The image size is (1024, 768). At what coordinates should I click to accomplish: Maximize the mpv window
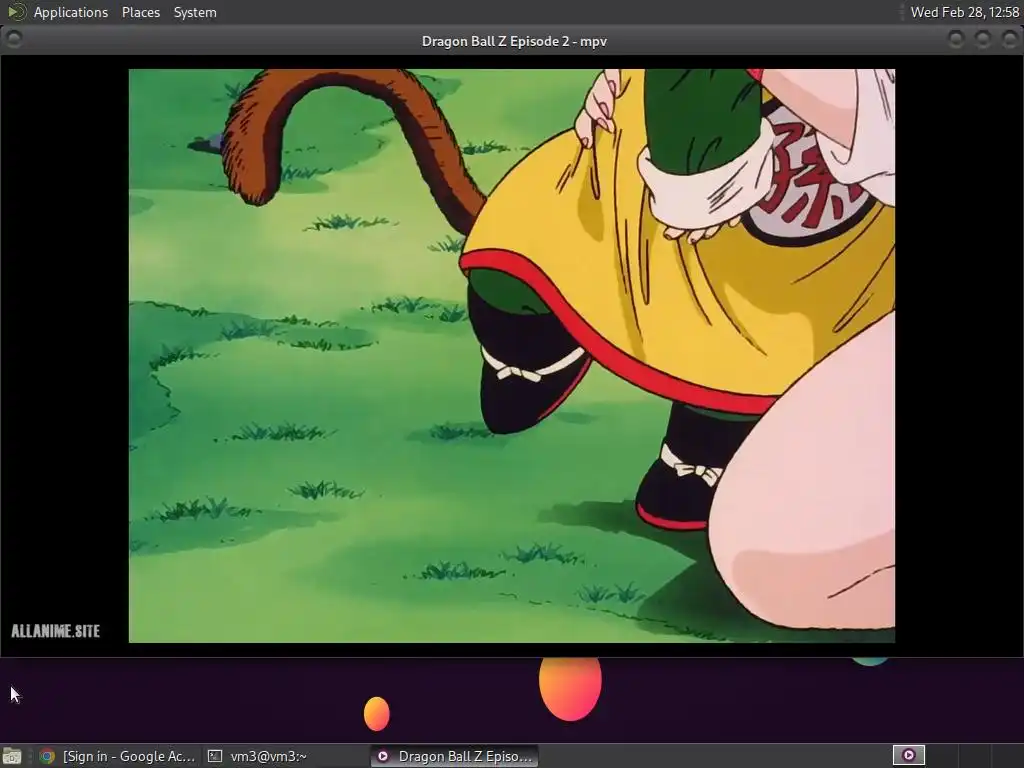click(982, 40)
